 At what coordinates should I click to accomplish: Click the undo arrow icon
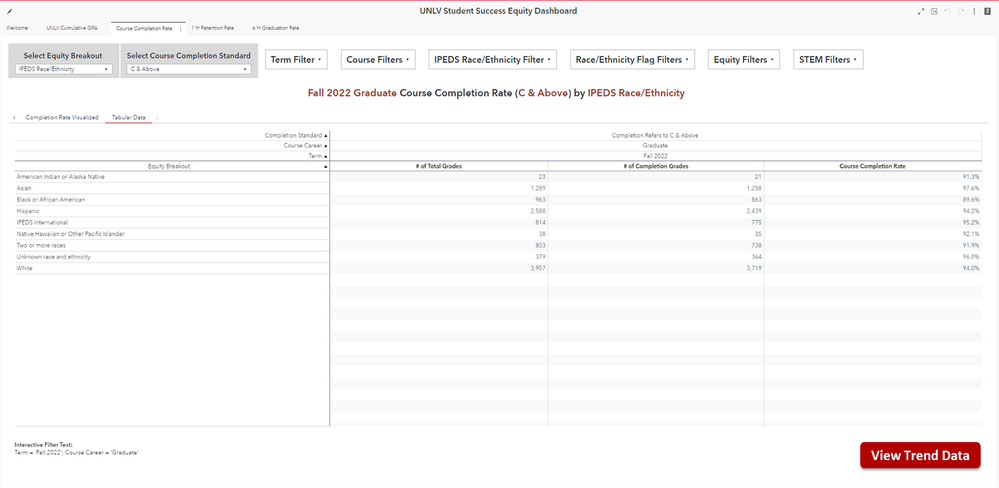click(x=947, y=11)
